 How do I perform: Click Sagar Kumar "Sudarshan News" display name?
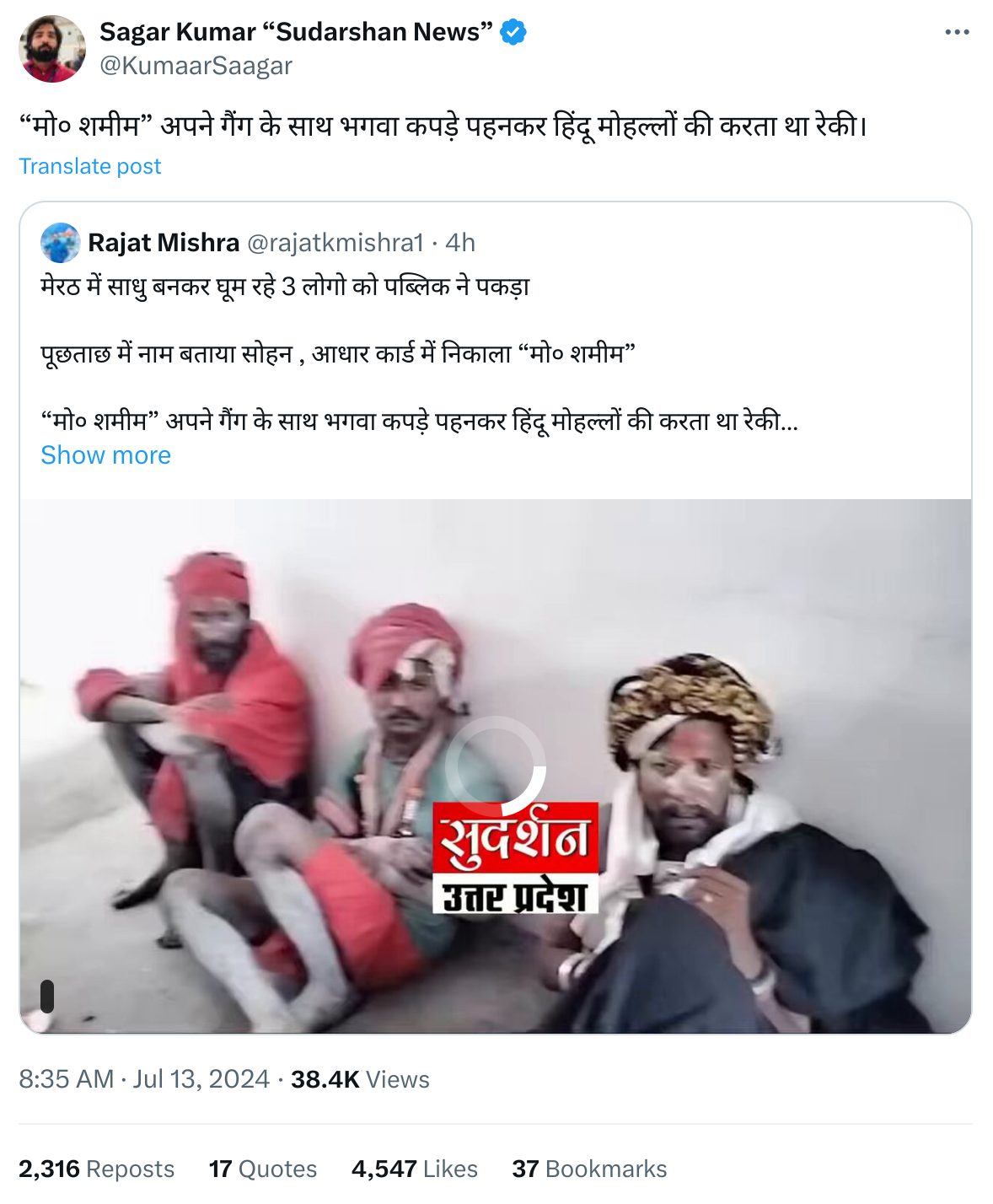click(x=296, y=32)
